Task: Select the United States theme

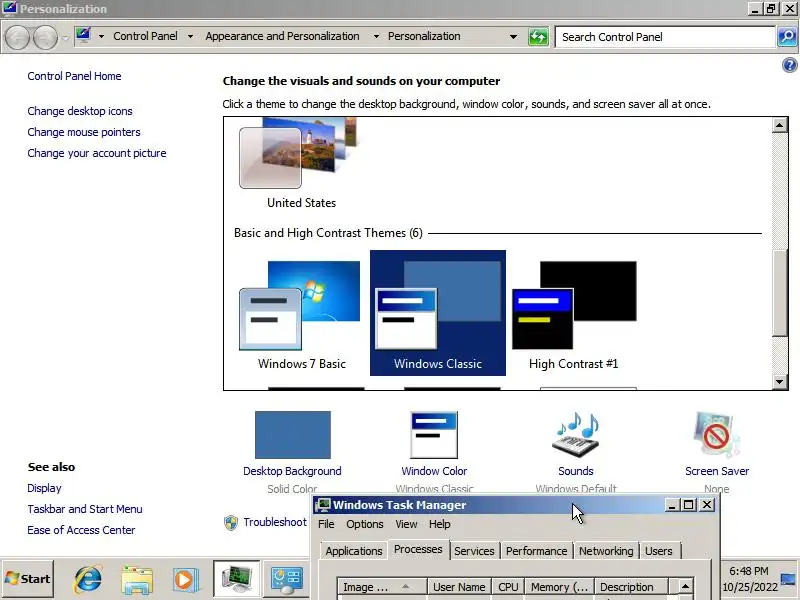Action: pos(301,164)
